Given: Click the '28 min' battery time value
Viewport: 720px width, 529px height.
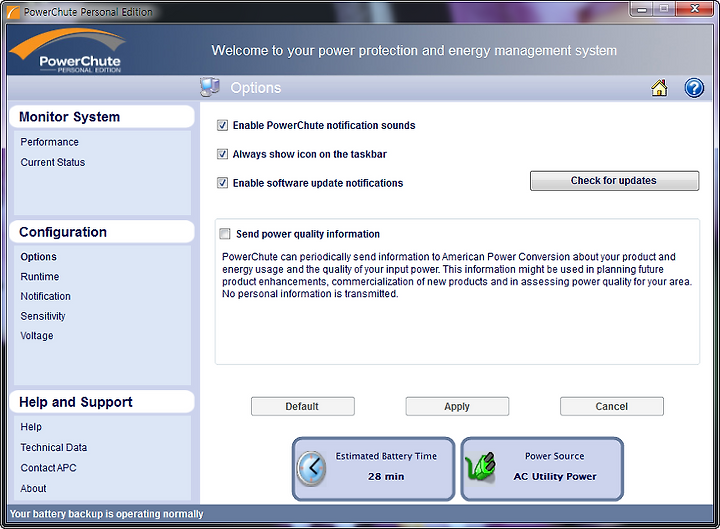Looking at the screenshot, I should [386, 477].
